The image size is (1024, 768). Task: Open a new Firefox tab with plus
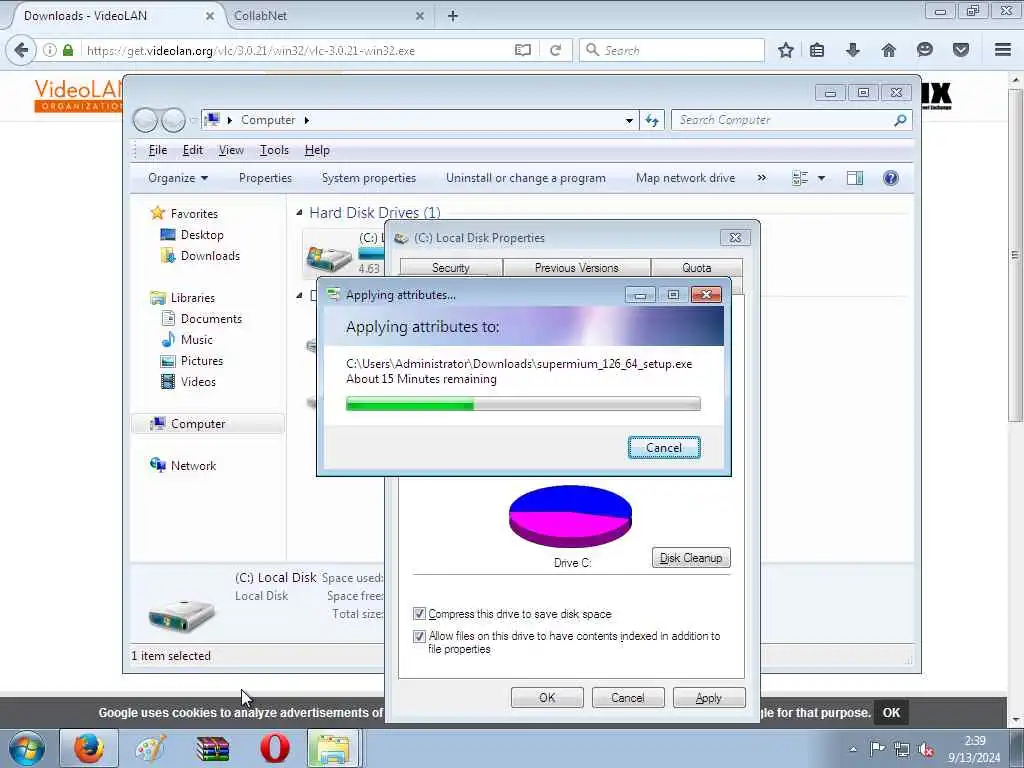tap(453, 16)
